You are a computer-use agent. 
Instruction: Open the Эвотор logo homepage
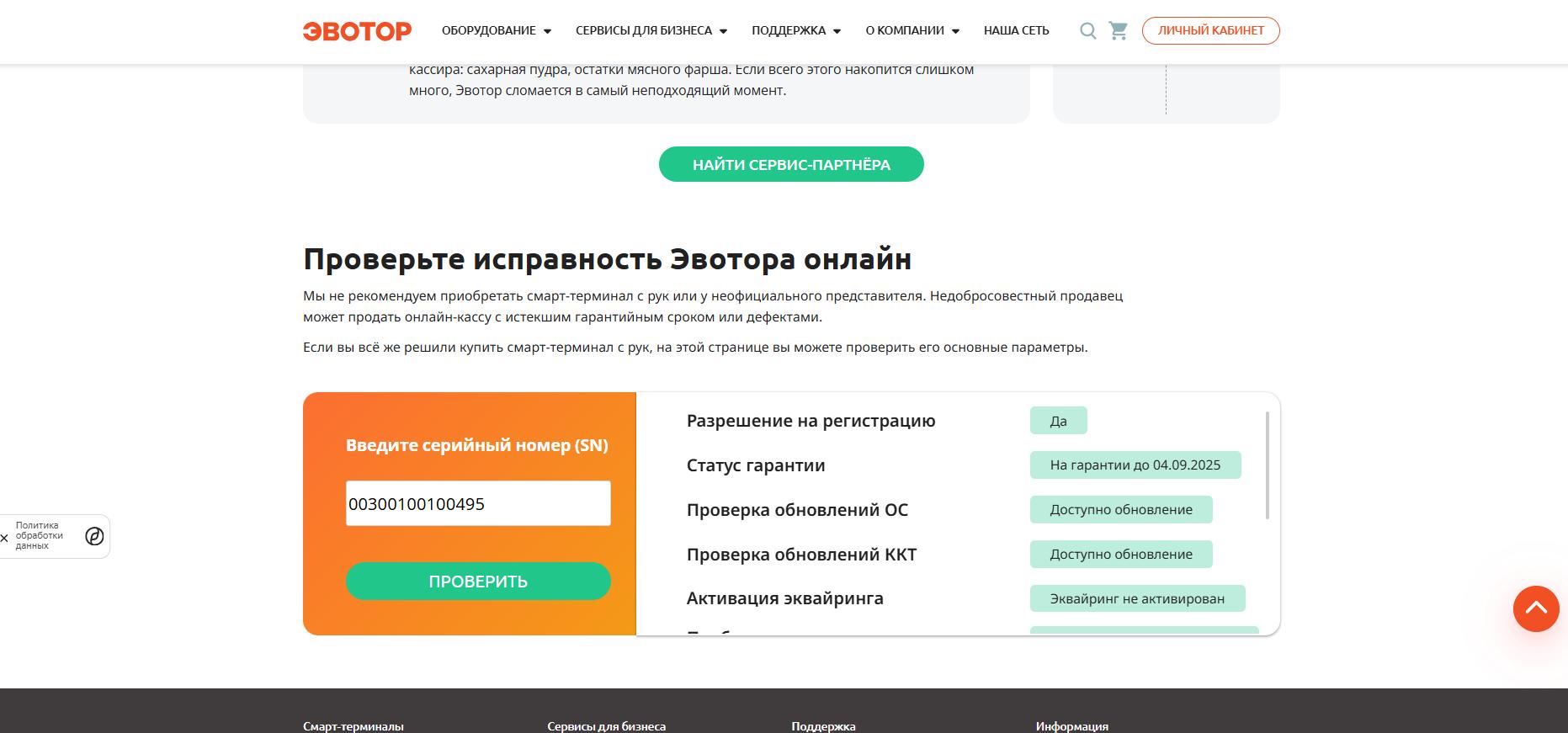pos(357,31)
